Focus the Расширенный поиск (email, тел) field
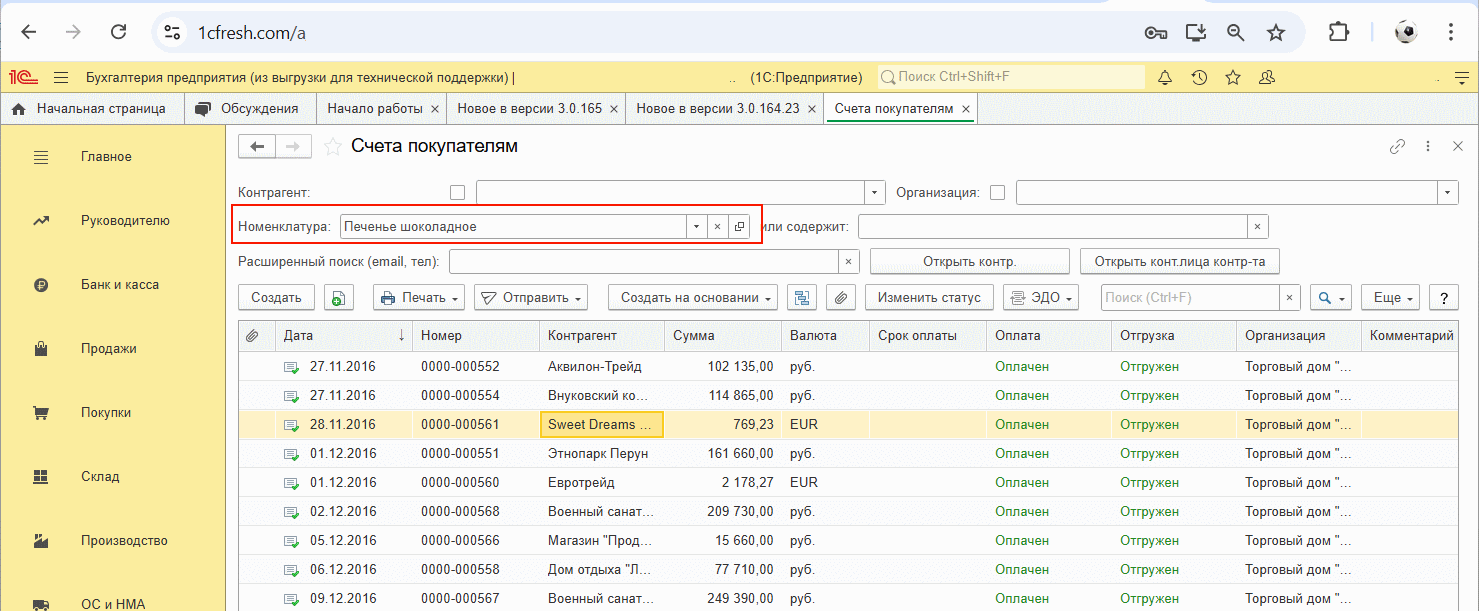1479x611 pixels. (644, 262)
